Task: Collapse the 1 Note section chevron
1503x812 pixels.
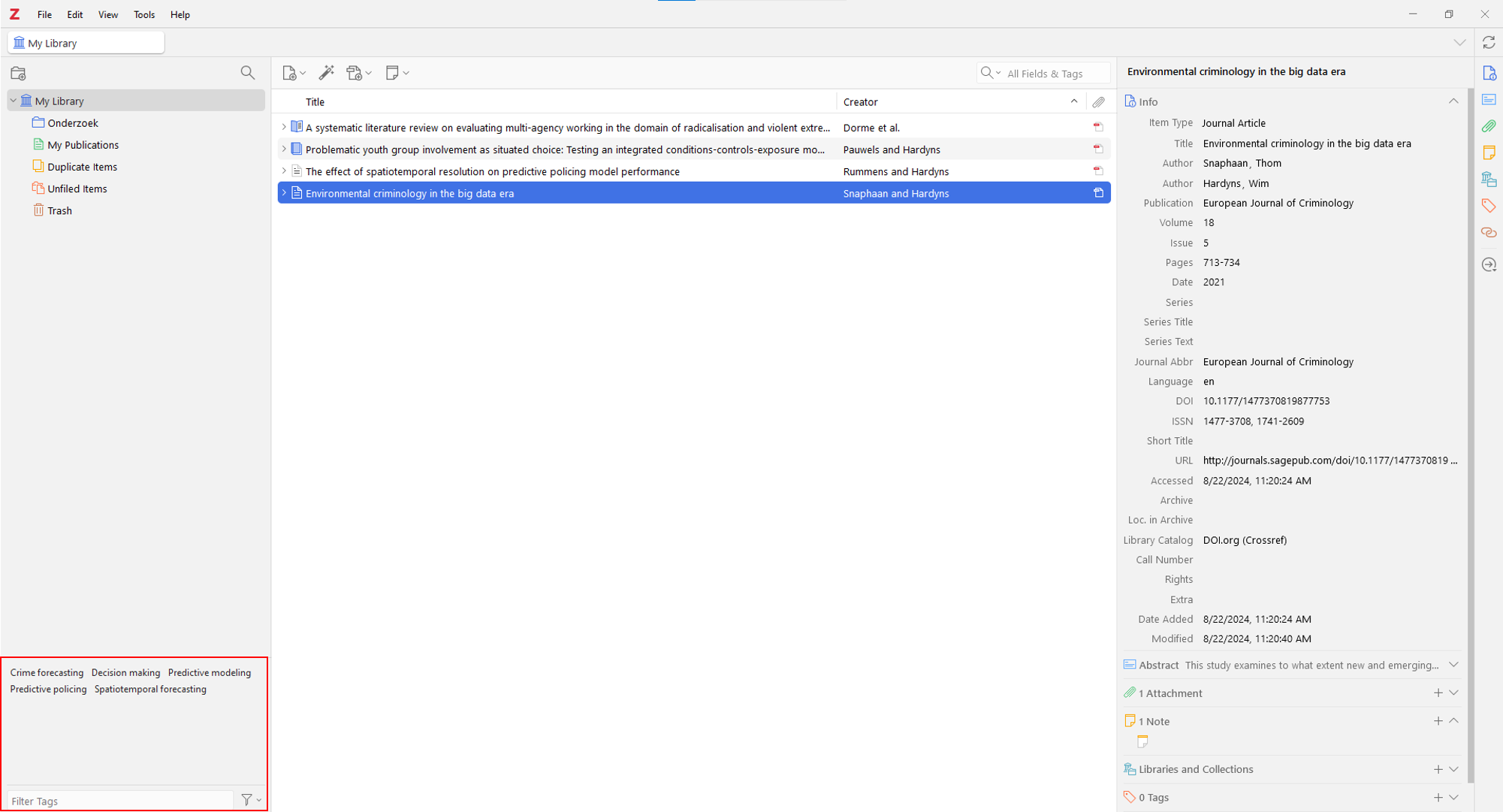Action: tap(1453, 721)
